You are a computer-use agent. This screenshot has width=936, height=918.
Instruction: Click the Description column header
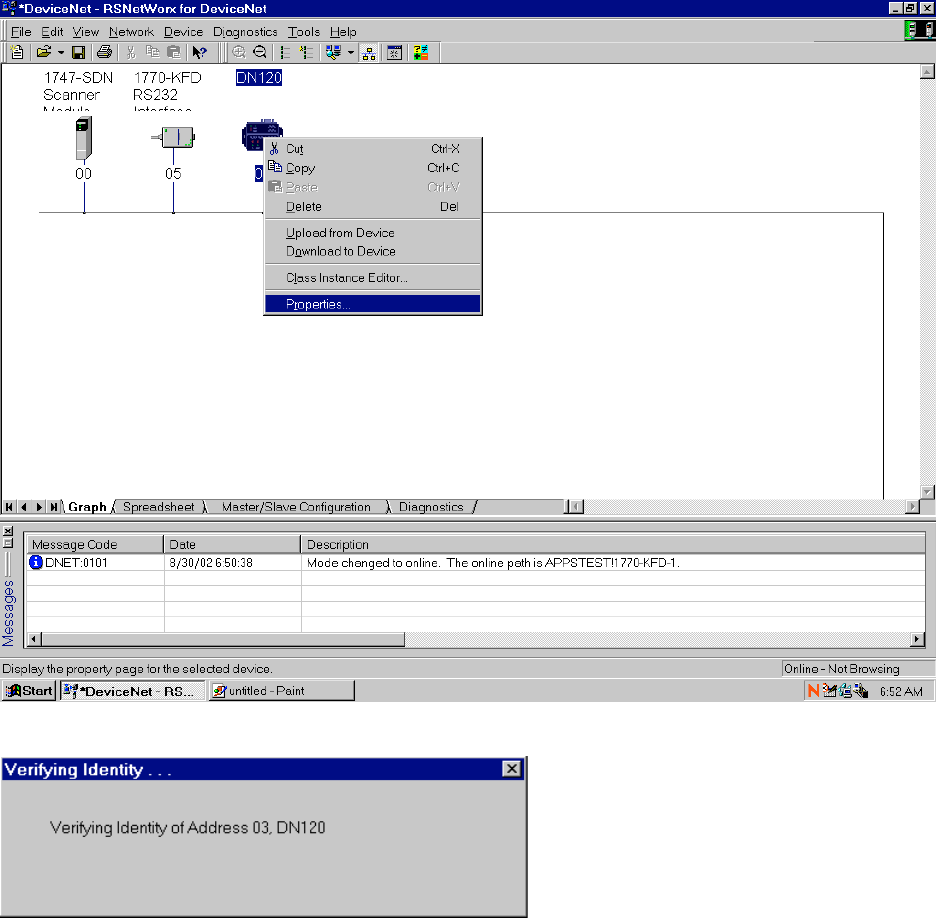[x=614, y=544]
